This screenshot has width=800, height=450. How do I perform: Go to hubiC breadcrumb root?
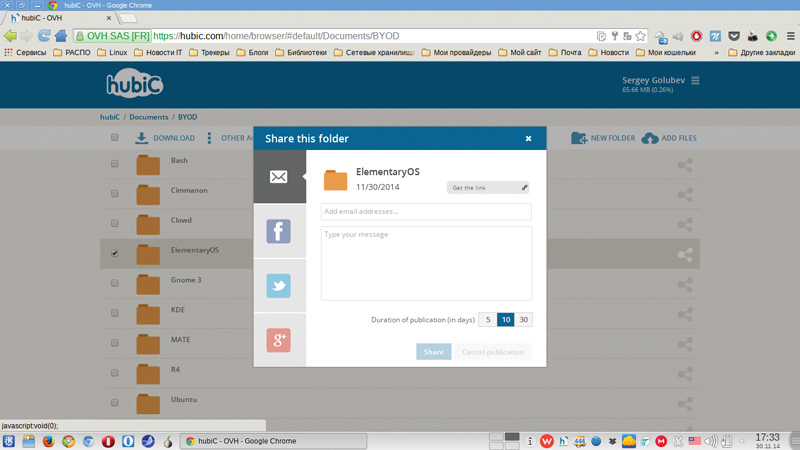tap(110, 117)
